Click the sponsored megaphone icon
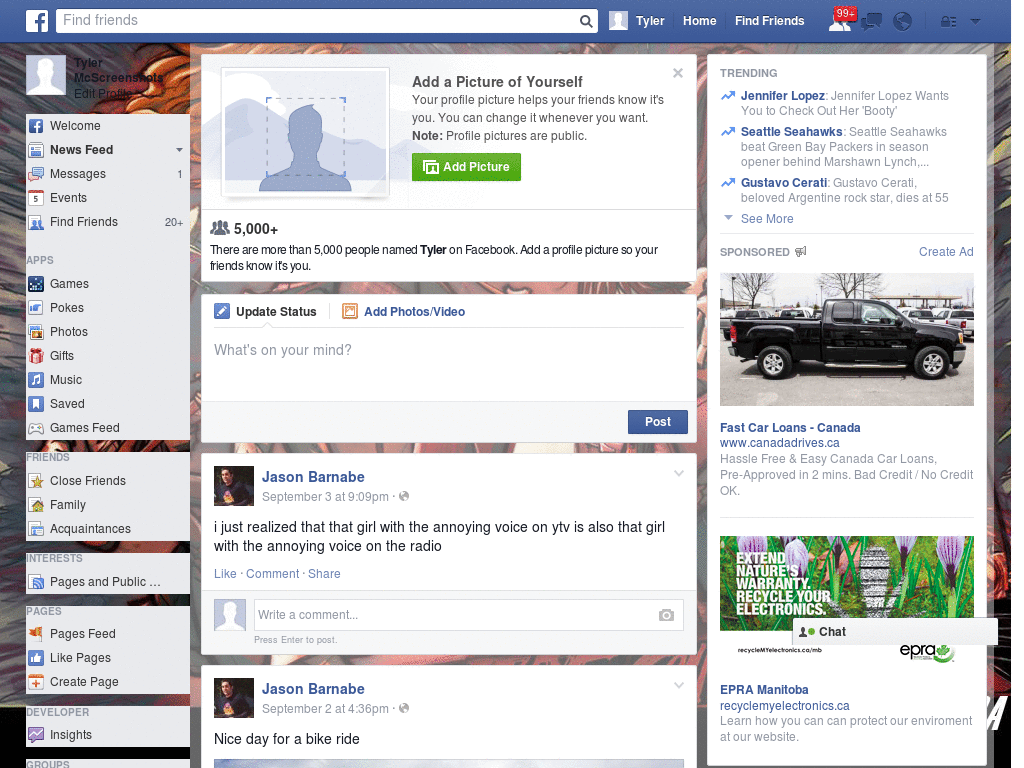 (801, 251)
